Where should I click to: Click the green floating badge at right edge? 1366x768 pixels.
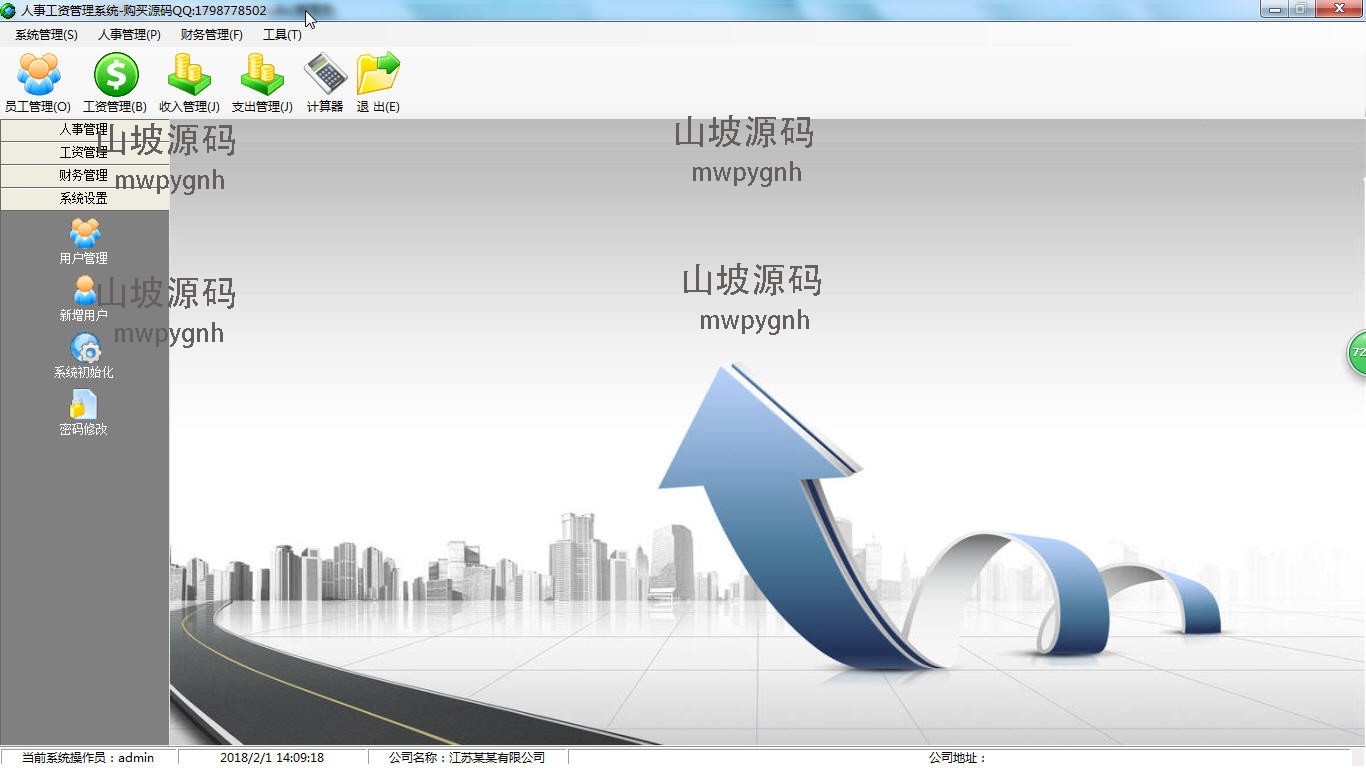pos(1357,353)
